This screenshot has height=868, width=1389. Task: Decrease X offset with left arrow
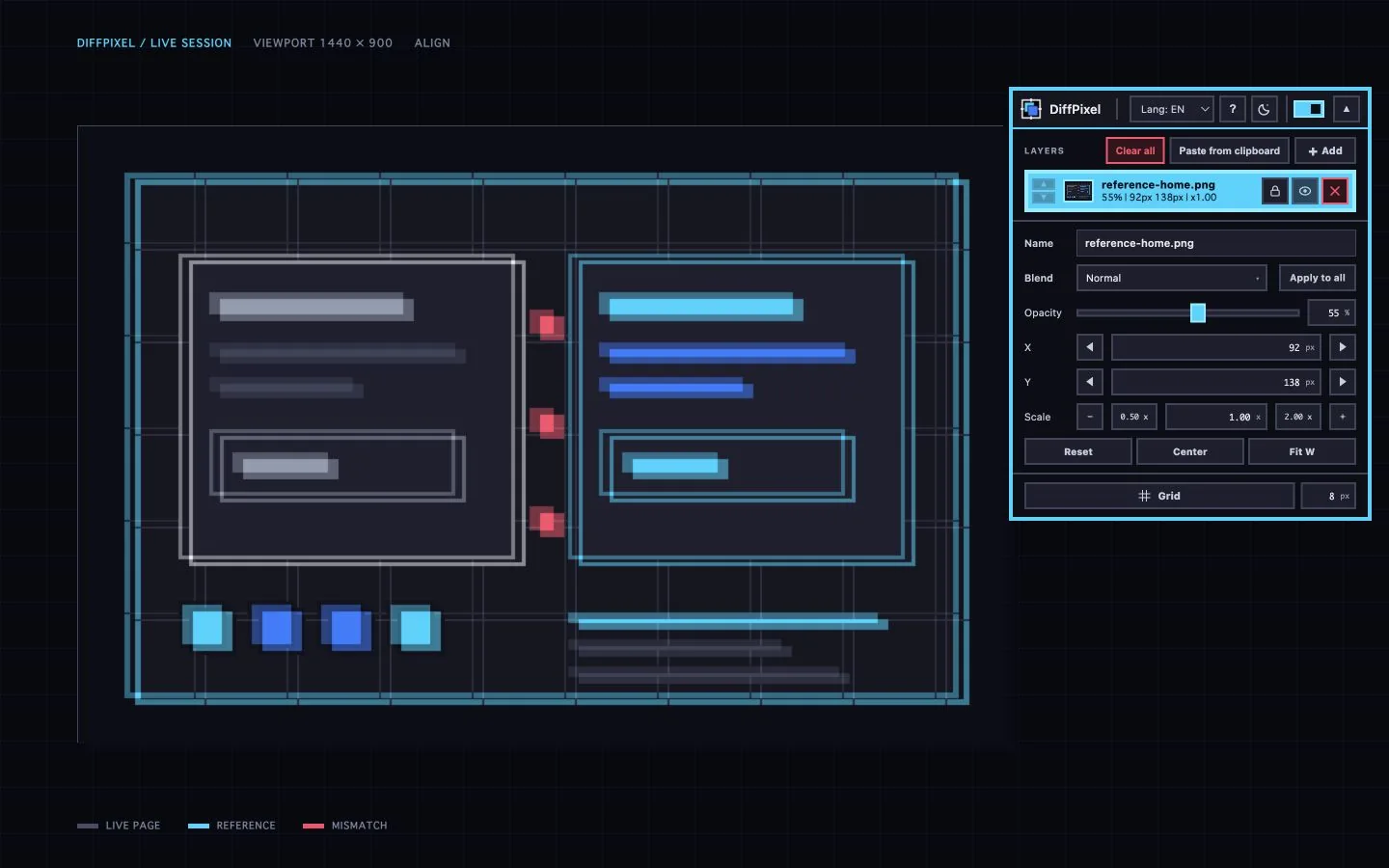click(1090, 347)
